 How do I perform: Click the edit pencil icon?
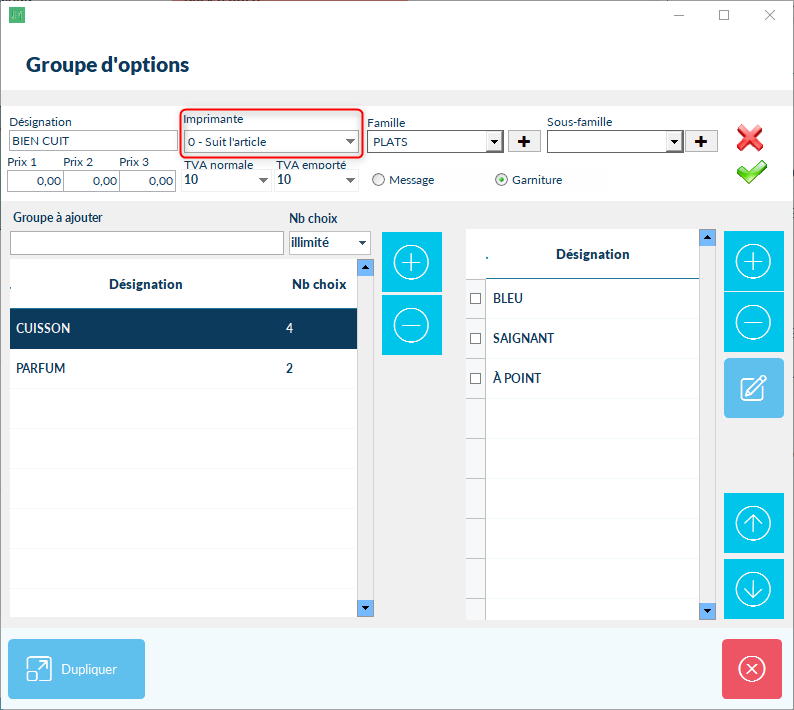pos(753,388)
